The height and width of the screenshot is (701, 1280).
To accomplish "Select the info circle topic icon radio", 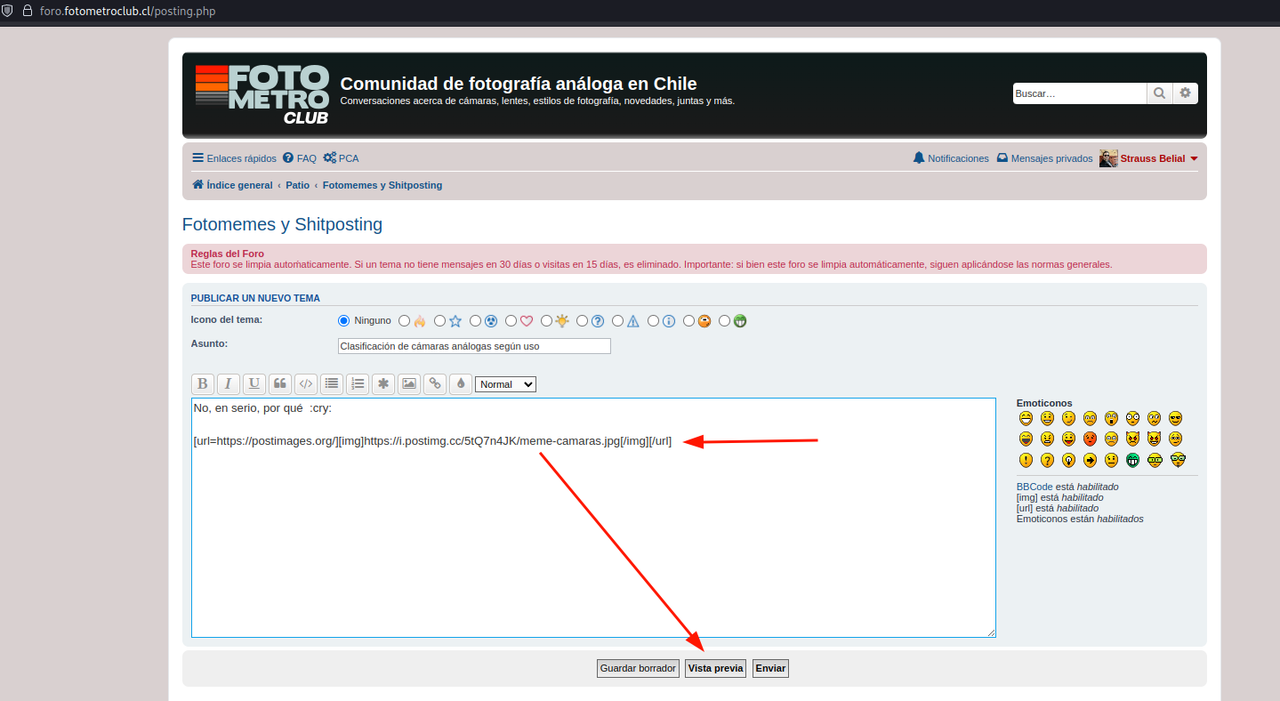I will pyautogui.click(x=653, y=321).
